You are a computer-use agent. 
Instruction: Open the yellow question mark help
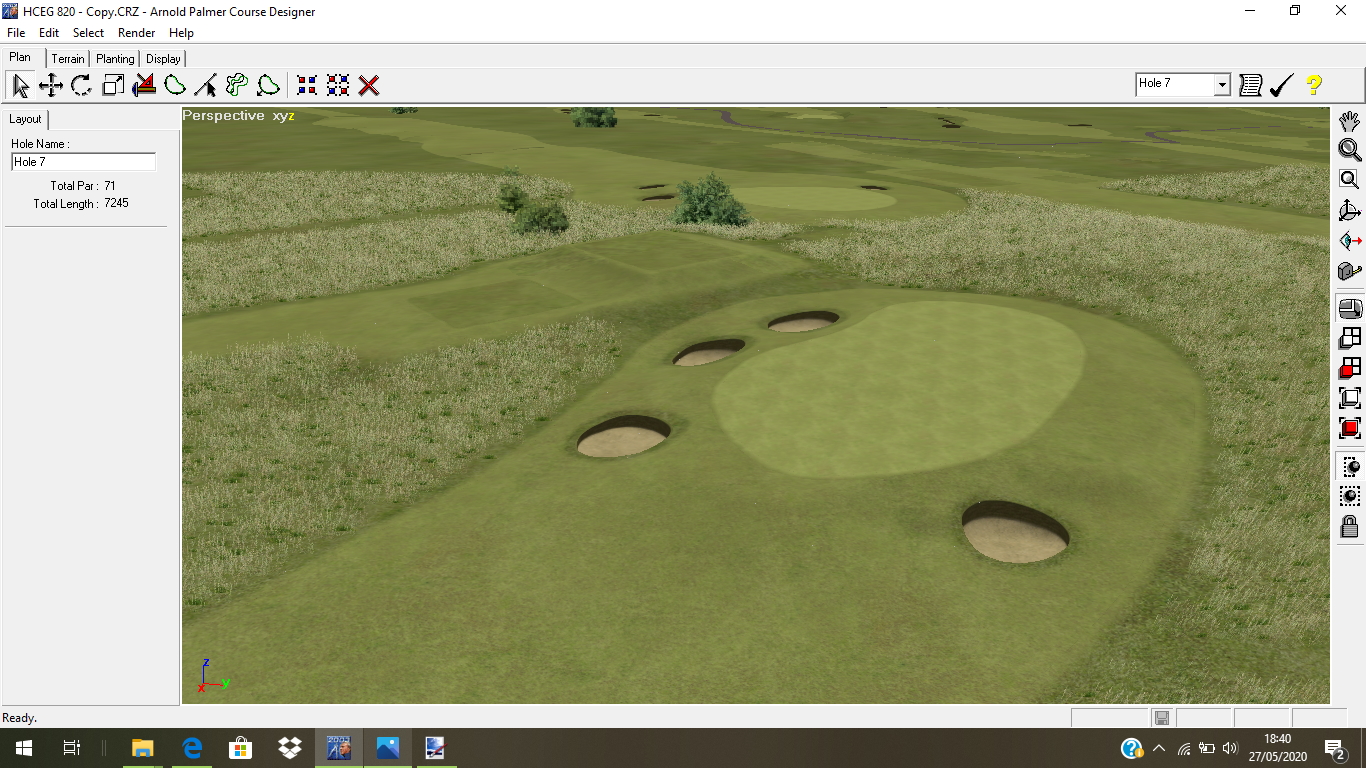(x=1314, y=86)
